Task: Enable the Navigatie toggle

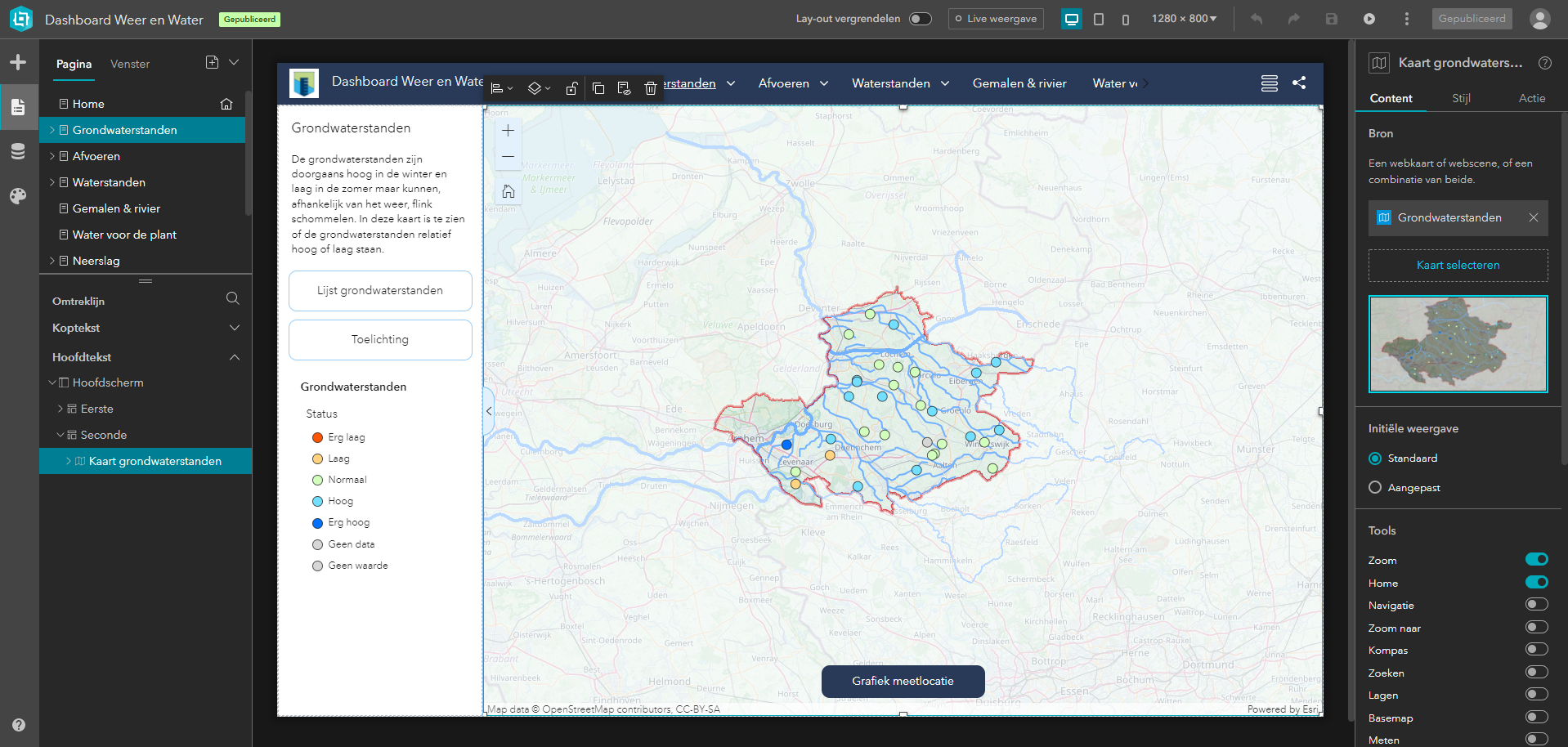Action: pyautogui.click(x=1534, y=605)
